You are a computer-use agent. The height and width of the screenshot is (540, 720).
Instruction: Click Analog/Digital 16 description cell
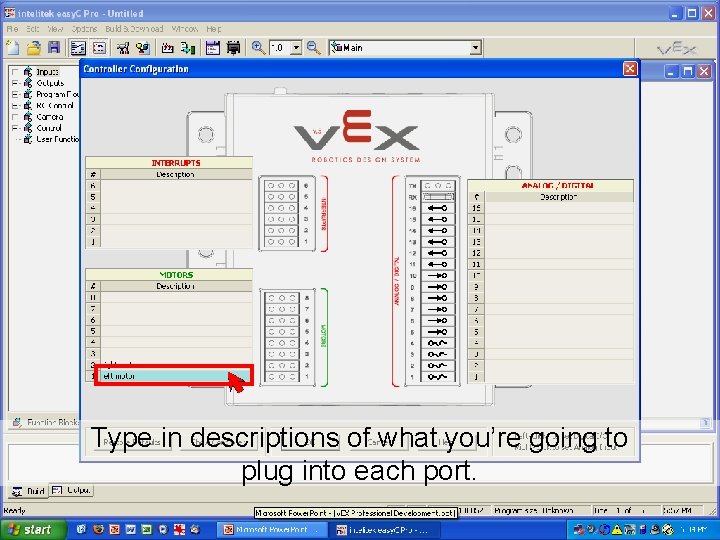coord(559,208)
